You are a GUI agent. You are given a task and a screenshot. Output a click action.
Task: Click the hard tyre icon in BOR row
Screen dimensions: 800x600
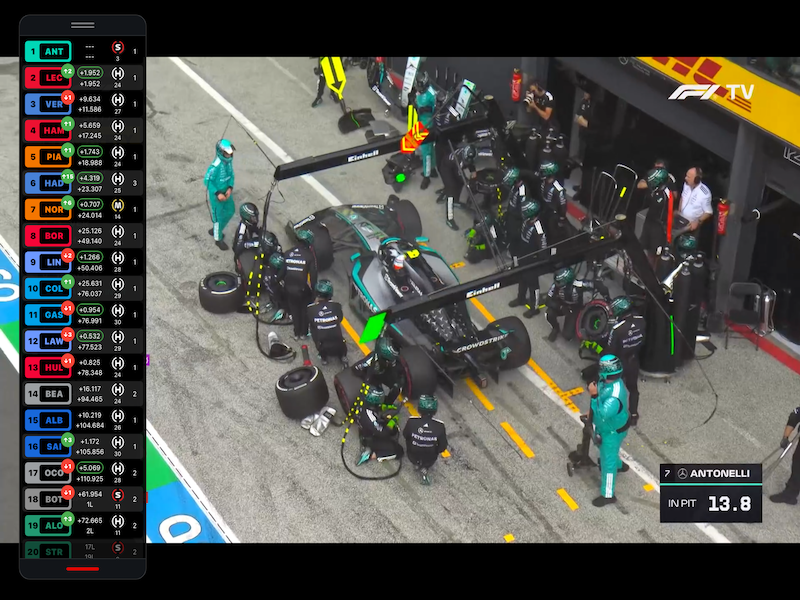[118, 232]
